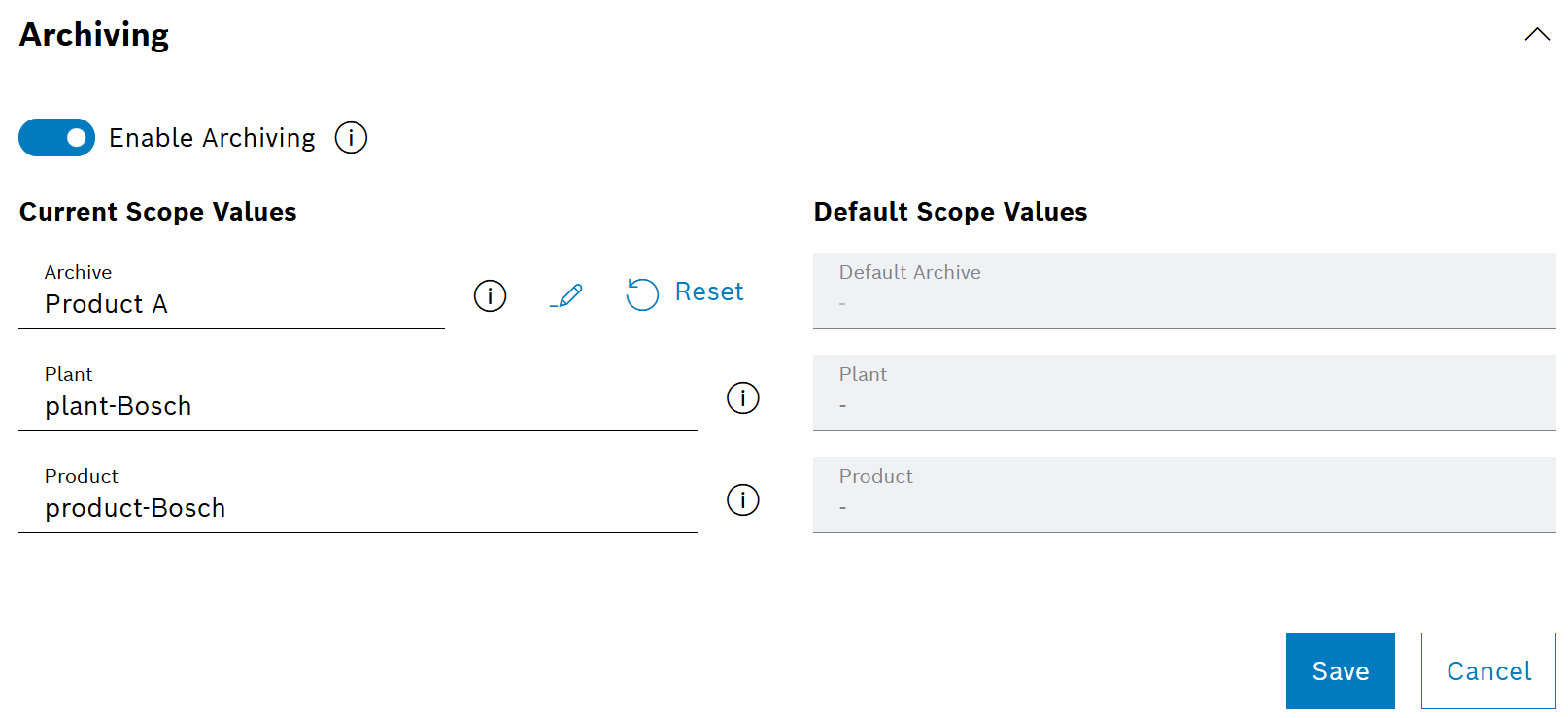Edit the Archive value with pencil icon
Image resolution: width=1568 pixels, height=718 pixels.
point(566,295)
